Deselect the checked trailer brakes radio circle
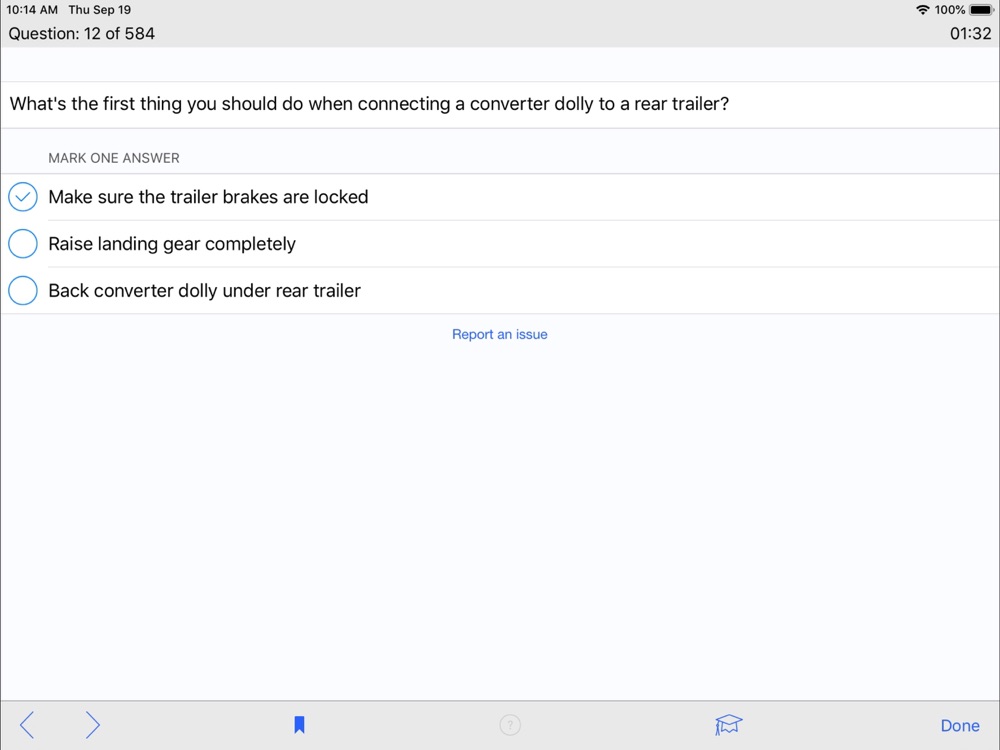1000x750 pixels. pos(23,197)
